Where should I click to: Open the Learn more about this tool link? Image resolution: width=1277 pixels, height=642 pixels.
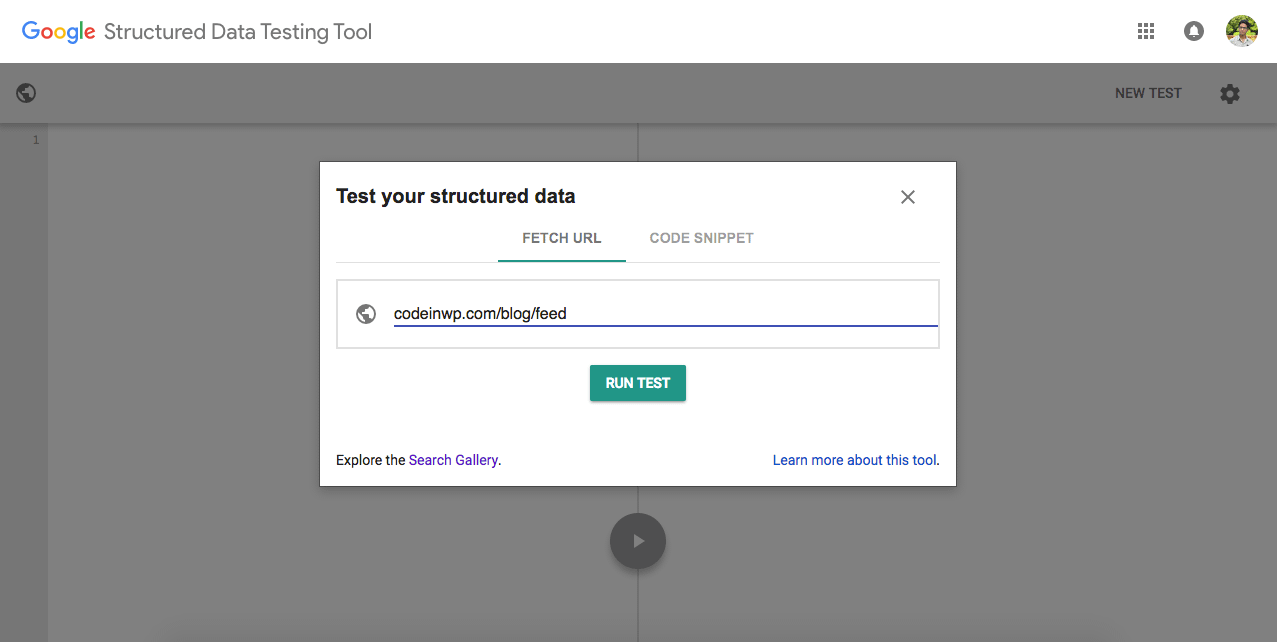[x=855, y=460]
